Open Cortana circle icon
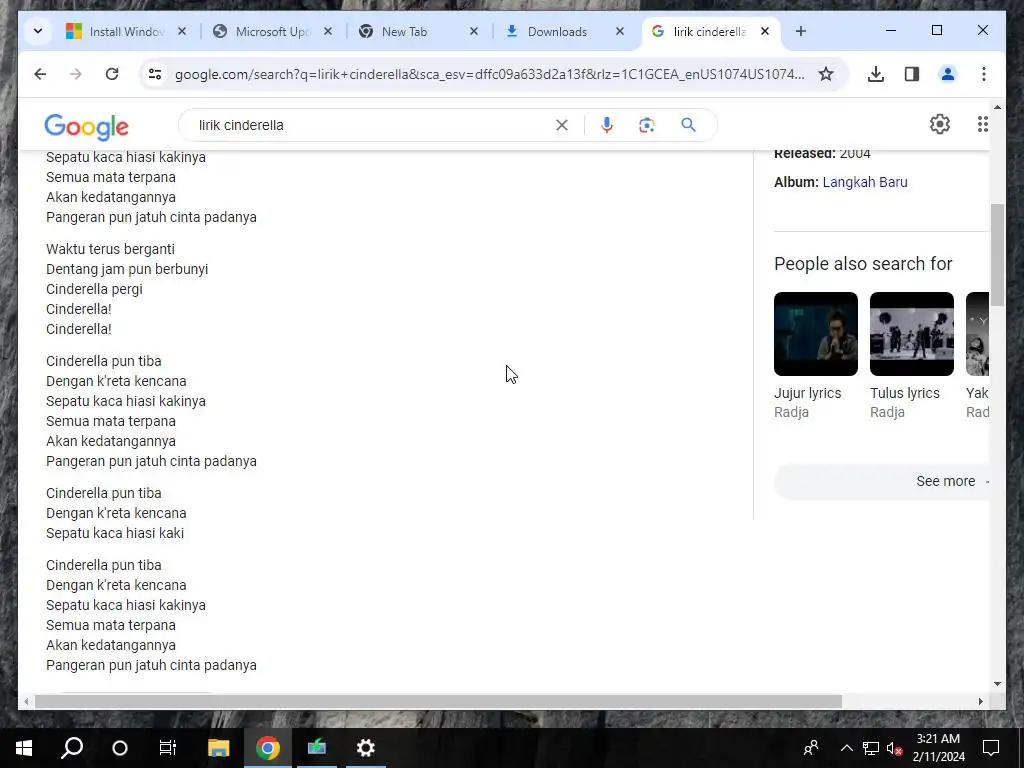This screenshot has width=1024, height=768. pos(120,748)
